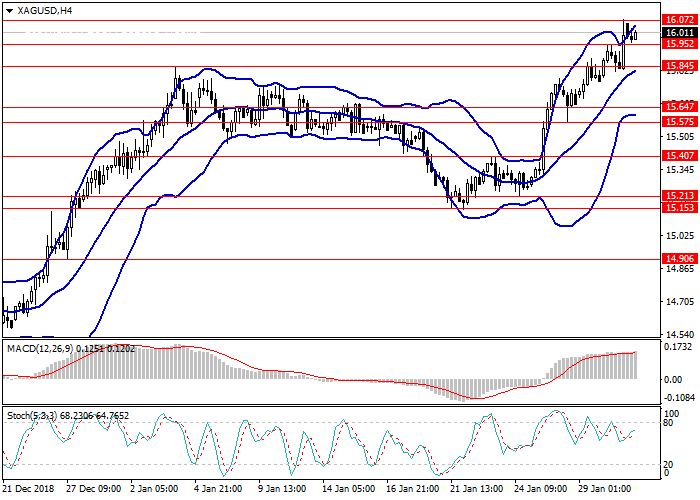Viewport: 700px width, 500px height.
Task: Click the 15.647 black price level label
Action: click(678, 107)
